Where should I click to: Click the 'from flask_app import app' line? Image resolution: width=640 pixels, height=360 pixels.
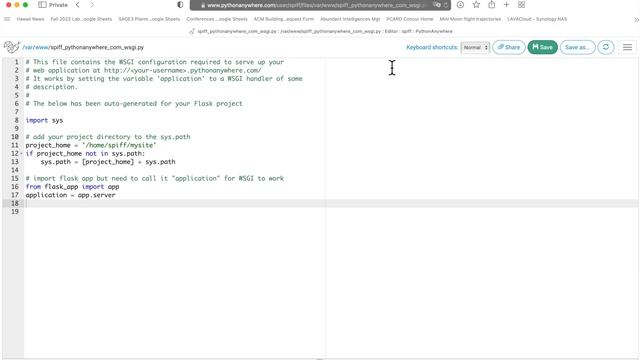point(72,187)
